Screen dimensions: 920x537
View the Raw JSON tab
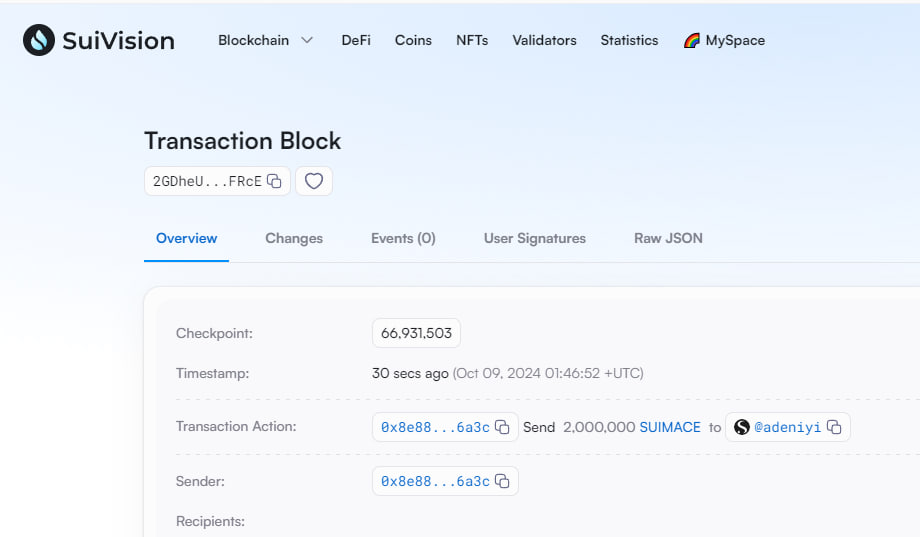[x=668, y=238]
